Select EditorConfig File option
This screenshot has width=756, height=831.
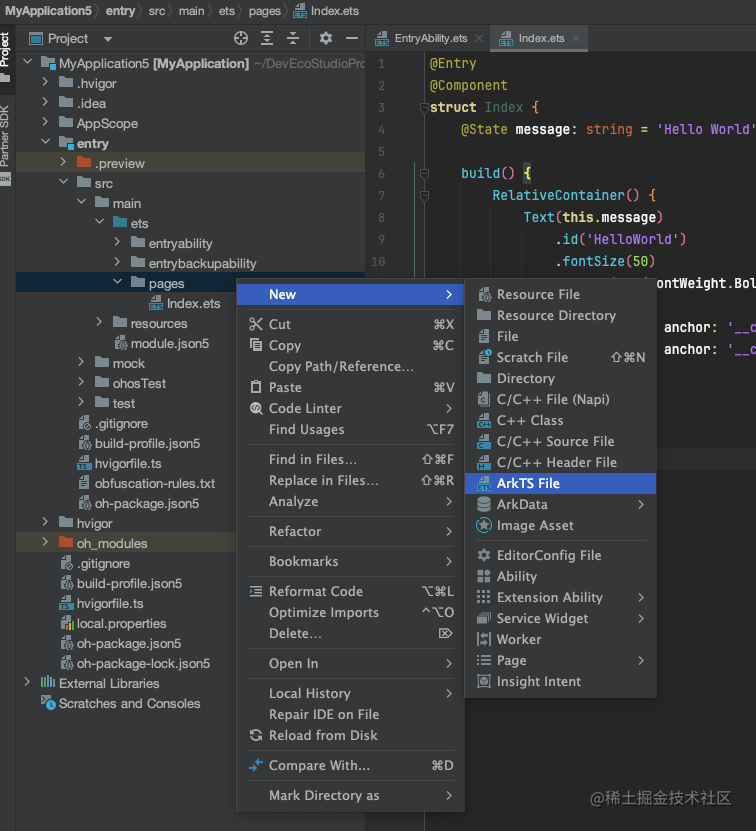[560, 555]
